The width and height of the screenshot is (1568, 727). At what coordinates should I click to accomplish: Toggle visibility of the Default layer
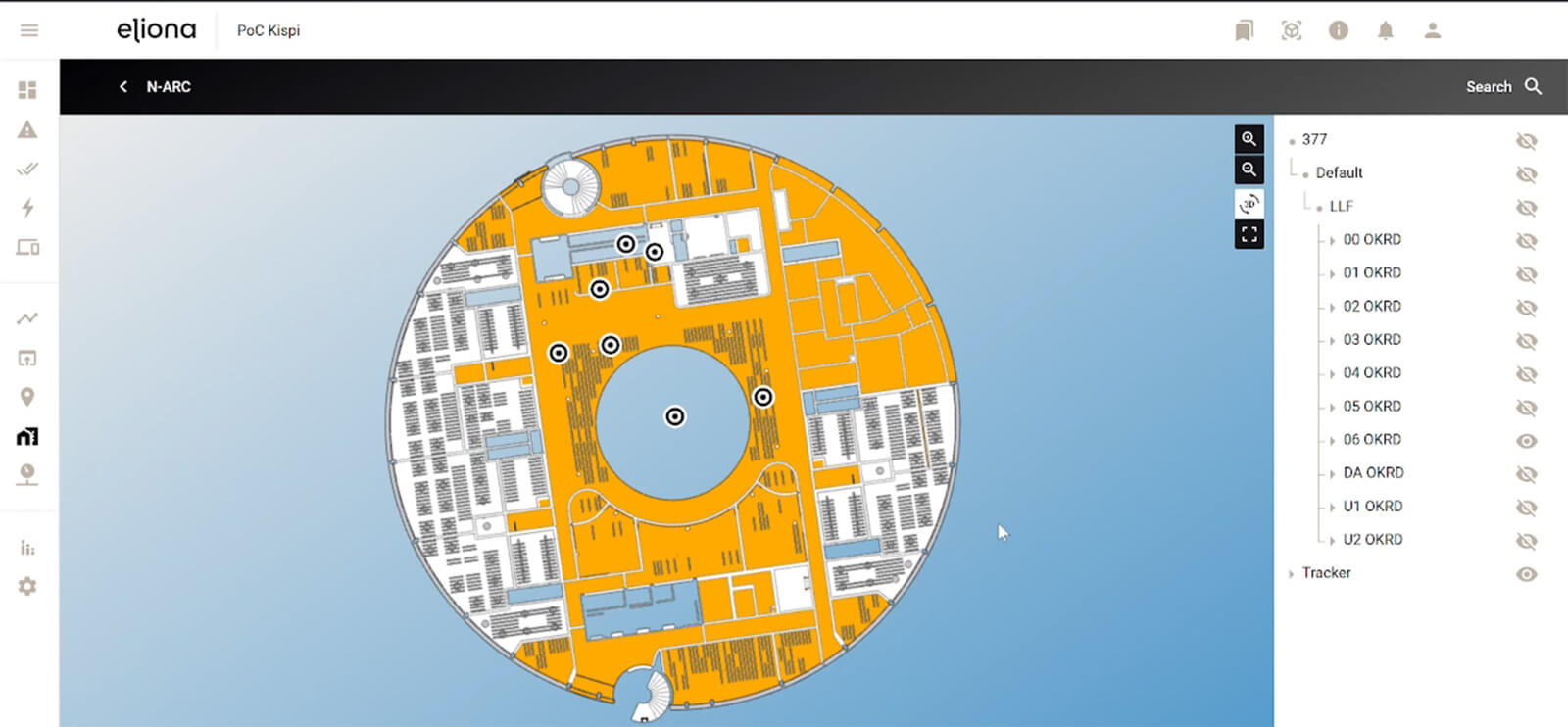(x=1527, y=174)
